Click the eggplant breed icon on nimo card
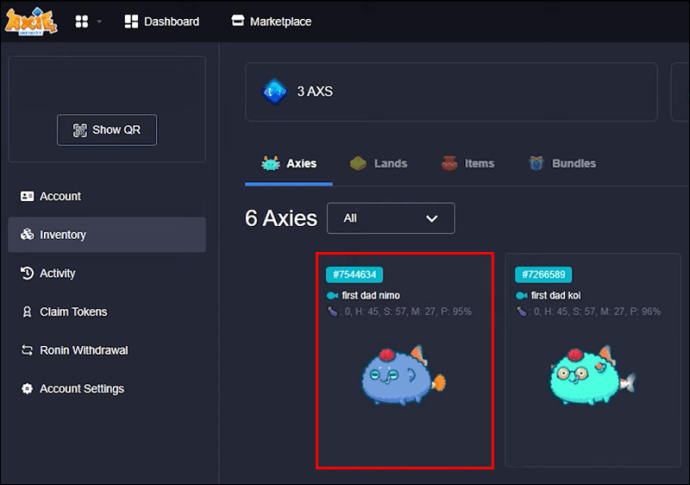This screenshot has height=485, width=690. pos(332,312)
